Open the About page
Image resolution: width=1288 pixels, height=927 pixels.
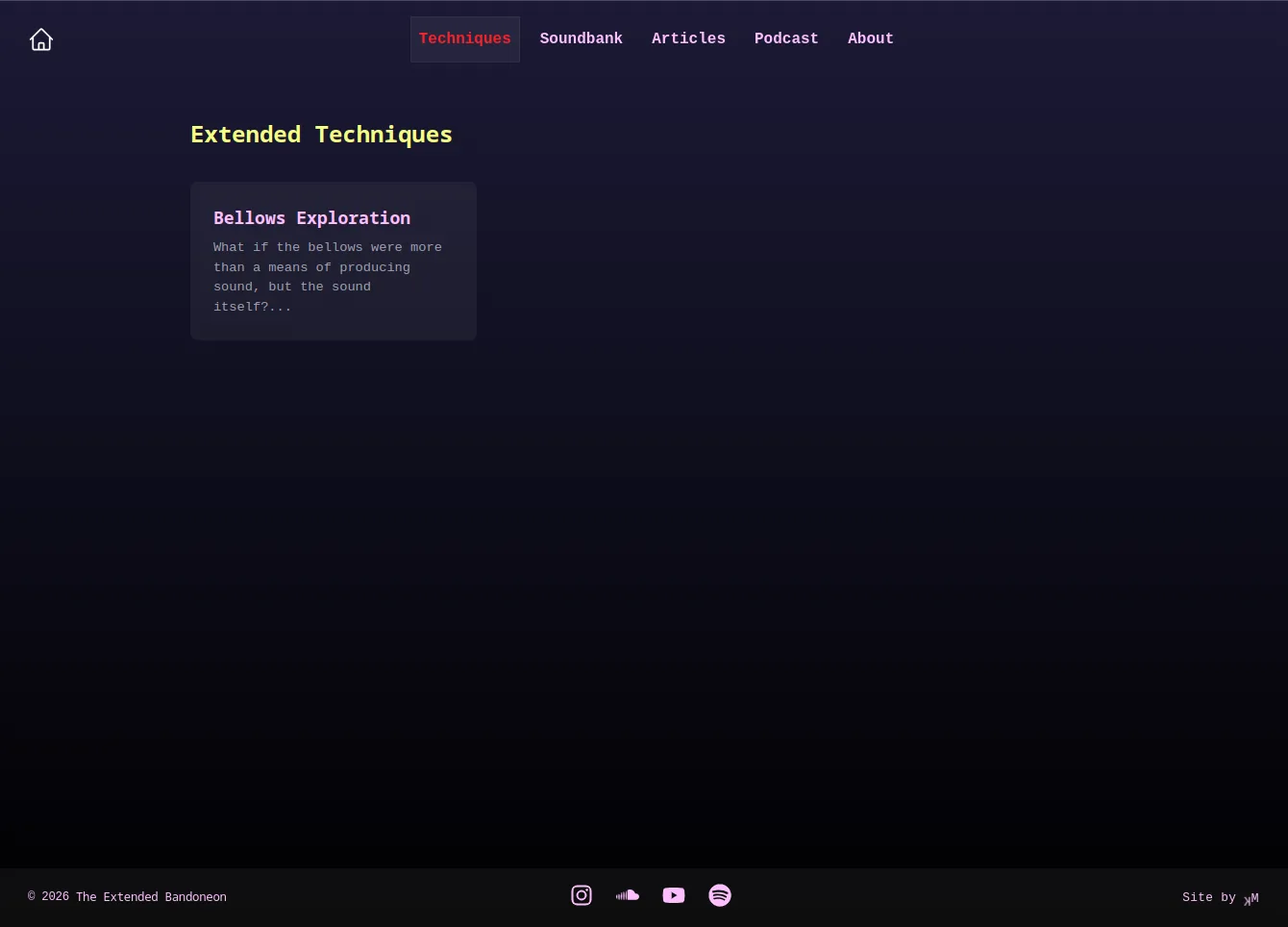[x=870, y=38]
